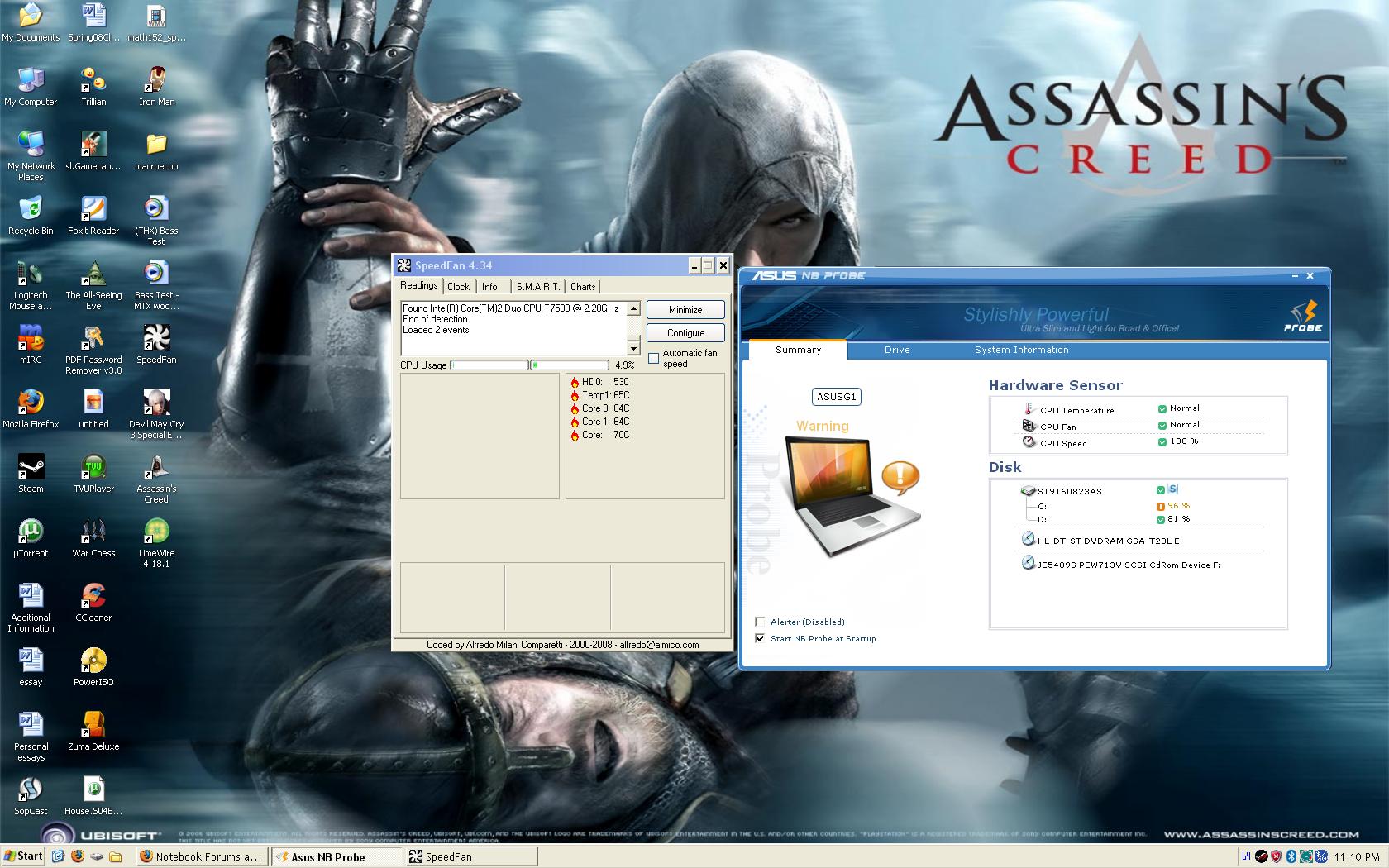Open the Recycle Bin icon
Viewport: 1389px width, 868px height.
[31, 216]
